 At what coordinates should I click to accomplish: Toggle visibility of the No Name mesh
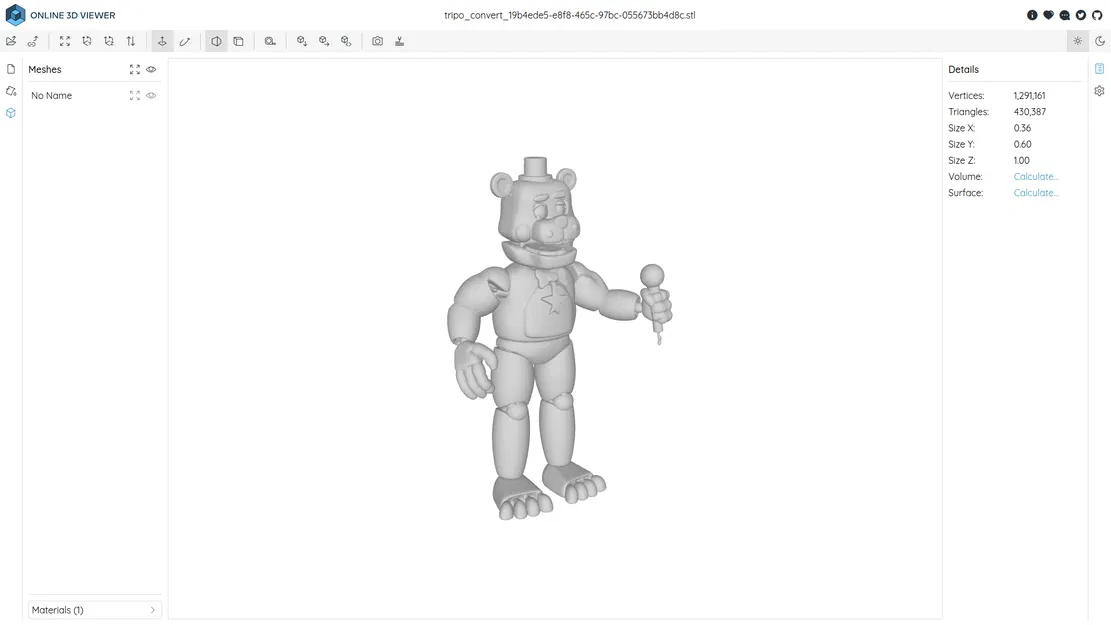point(150,95)
